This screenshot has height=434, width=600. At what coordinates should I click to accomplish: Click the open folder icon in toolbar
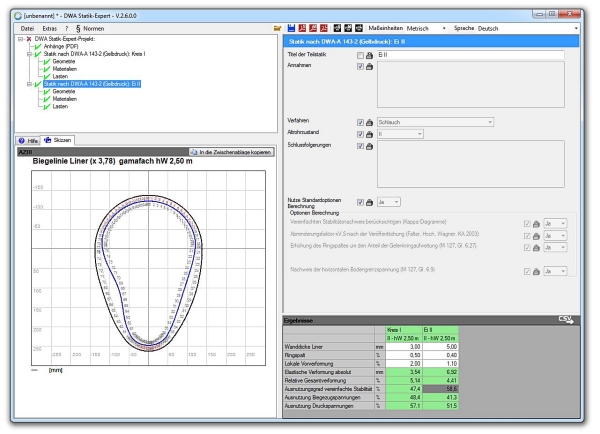point(278,29)
